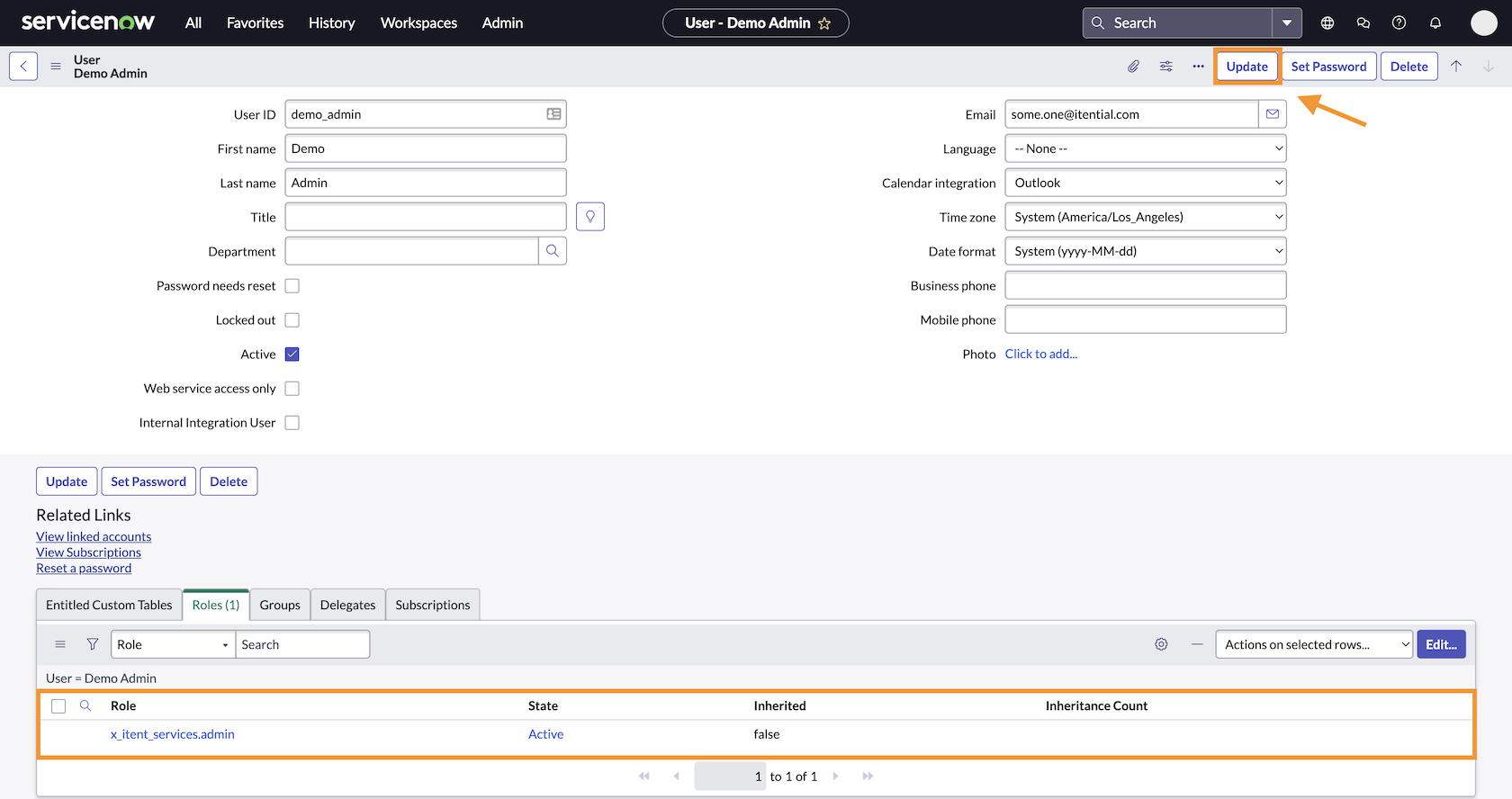The width and height of the screenshot is (1512, 799).
Task: Click the back arrow button
Action: (23, 67)
